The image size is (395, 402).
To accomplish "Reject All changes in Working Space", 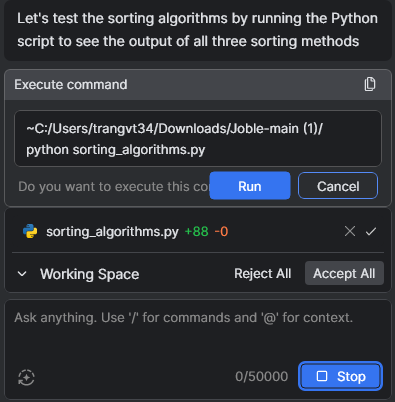I will 263,273.
